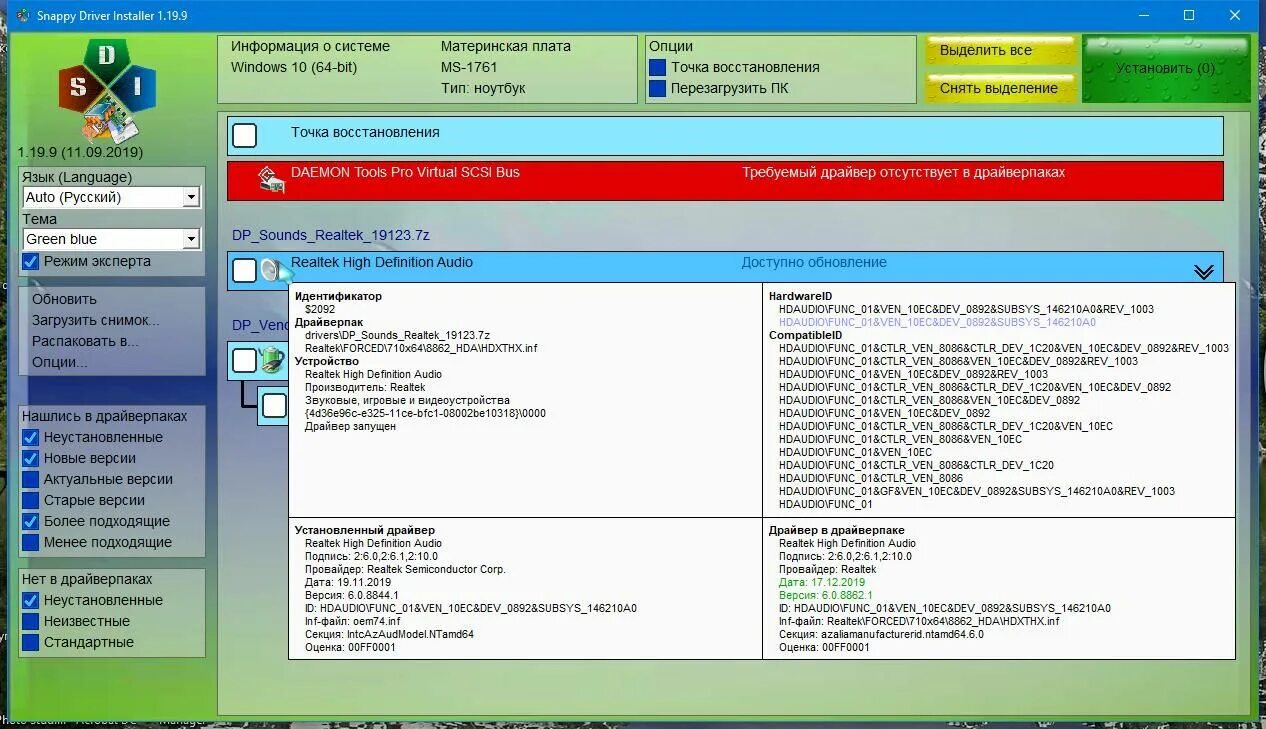The height and width of the screenshot is (729, 1266).
Task: Click the green chip device icon
Action: pos(272,360)
